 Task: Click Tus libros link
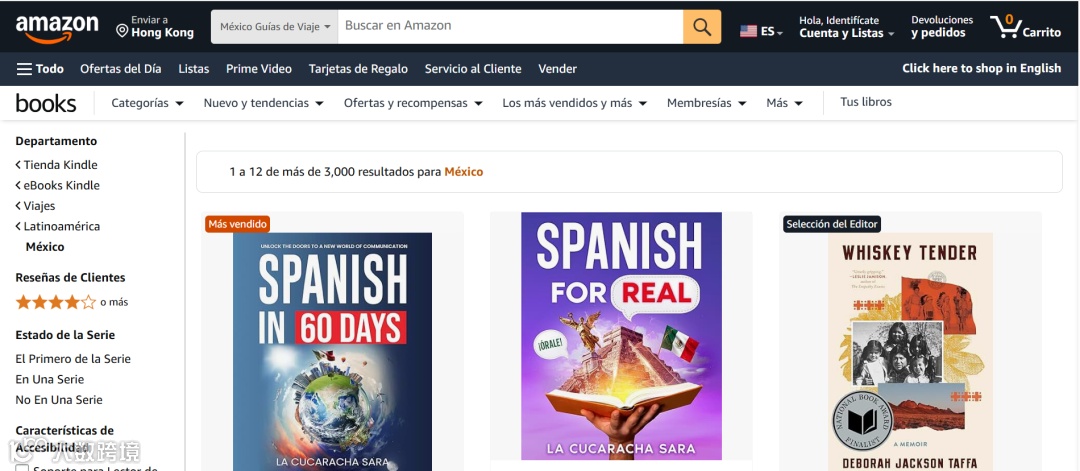tap(866, 102)
